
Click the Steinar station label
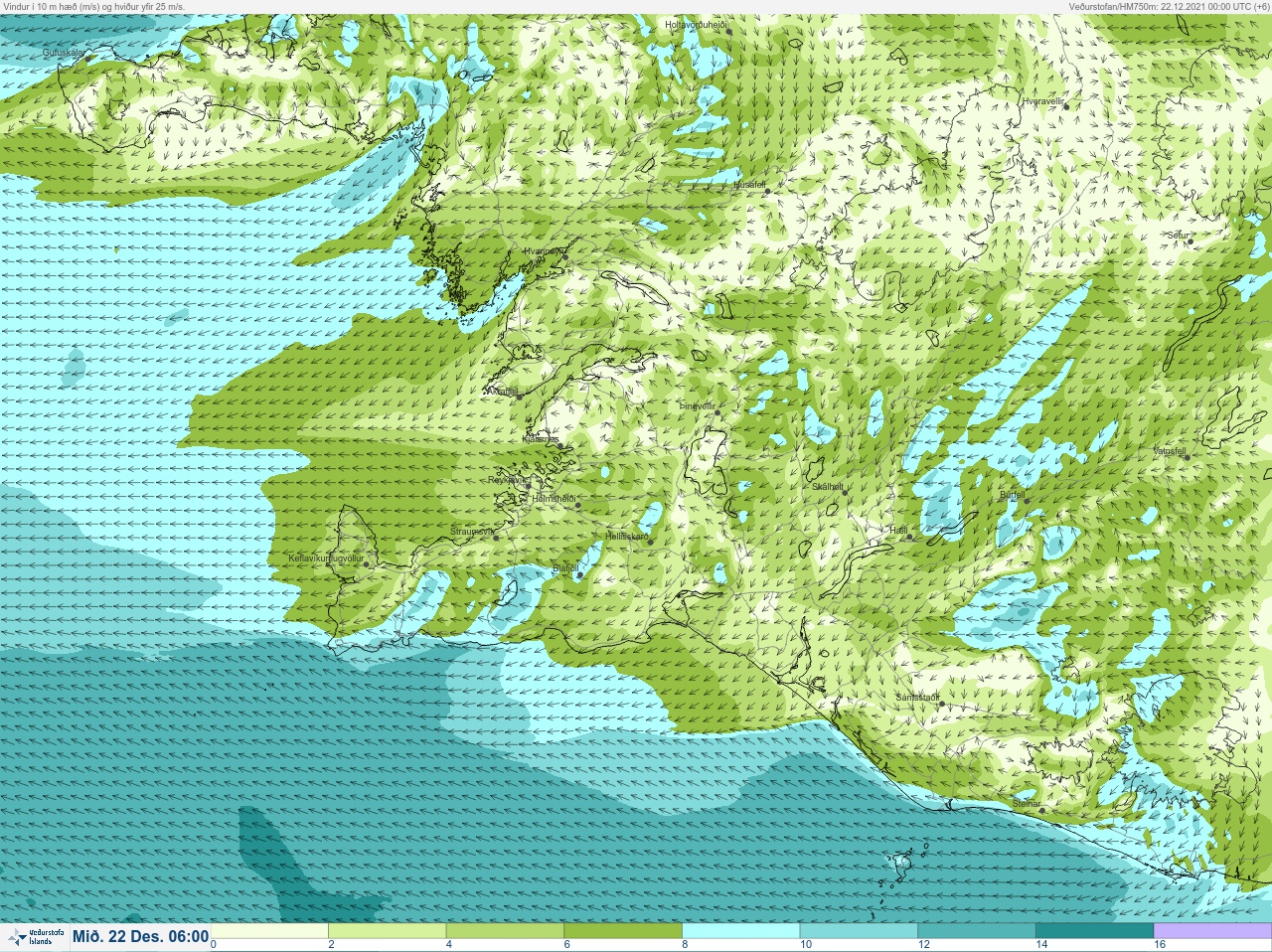pos(1027,804)
